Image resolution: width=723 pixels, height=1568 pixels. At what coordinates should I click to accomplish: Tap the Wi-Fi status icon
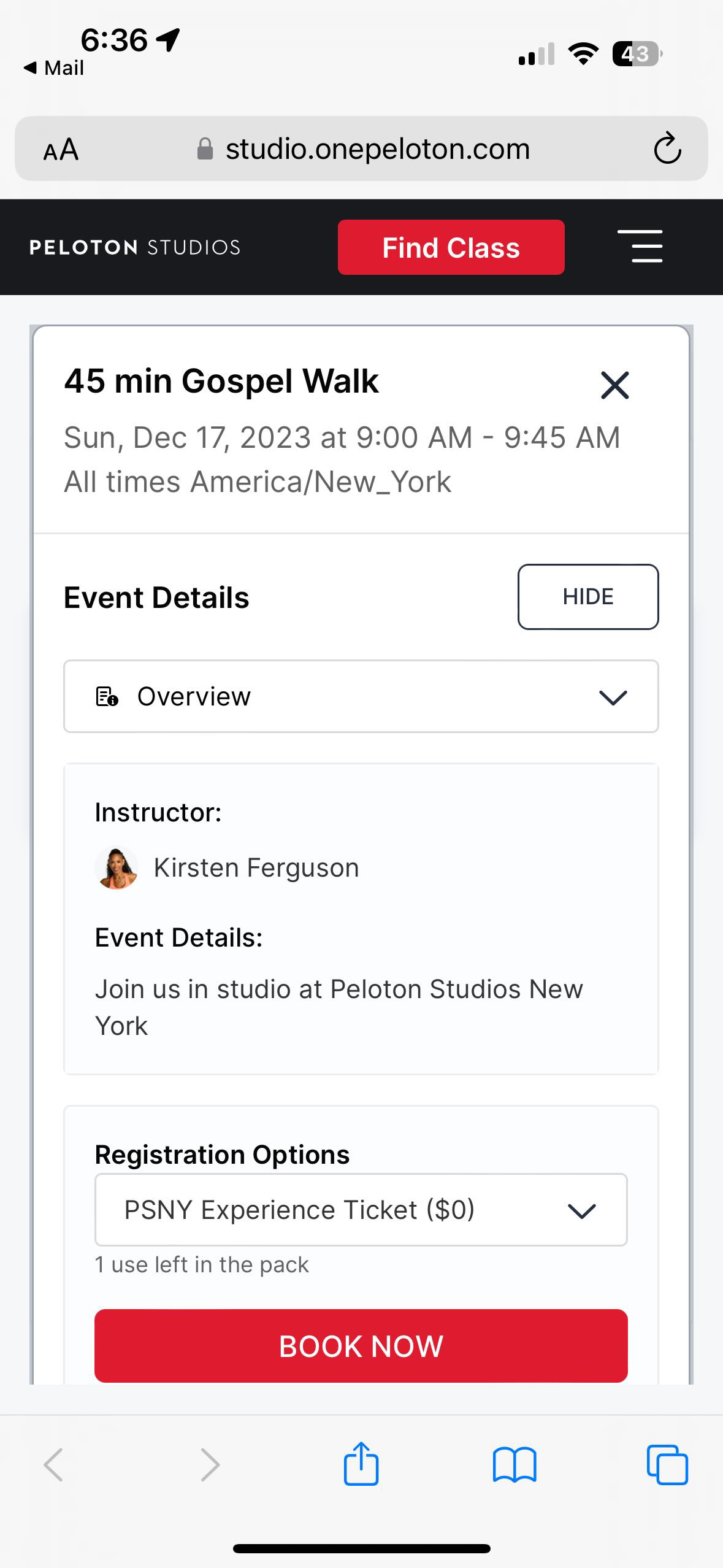584,54
